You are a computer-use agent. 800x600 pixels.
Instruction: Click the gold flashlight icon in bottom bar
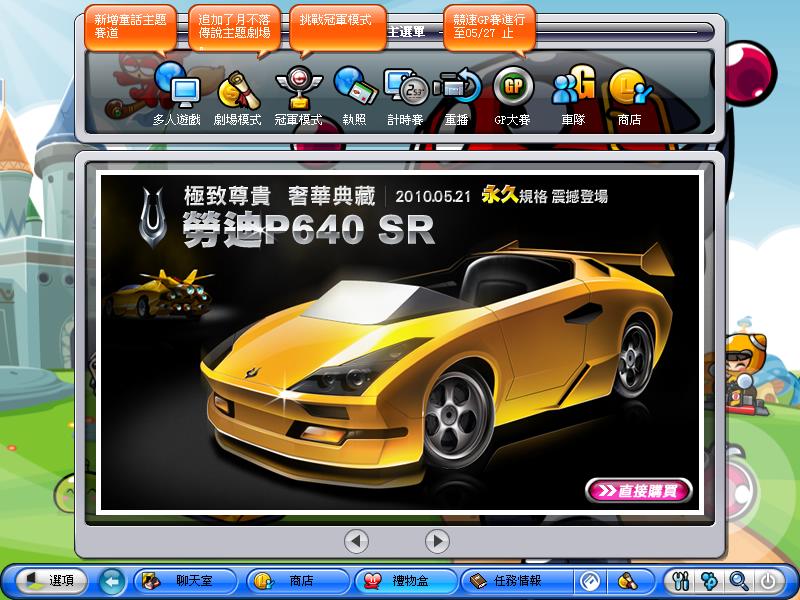tap(627, 581)
